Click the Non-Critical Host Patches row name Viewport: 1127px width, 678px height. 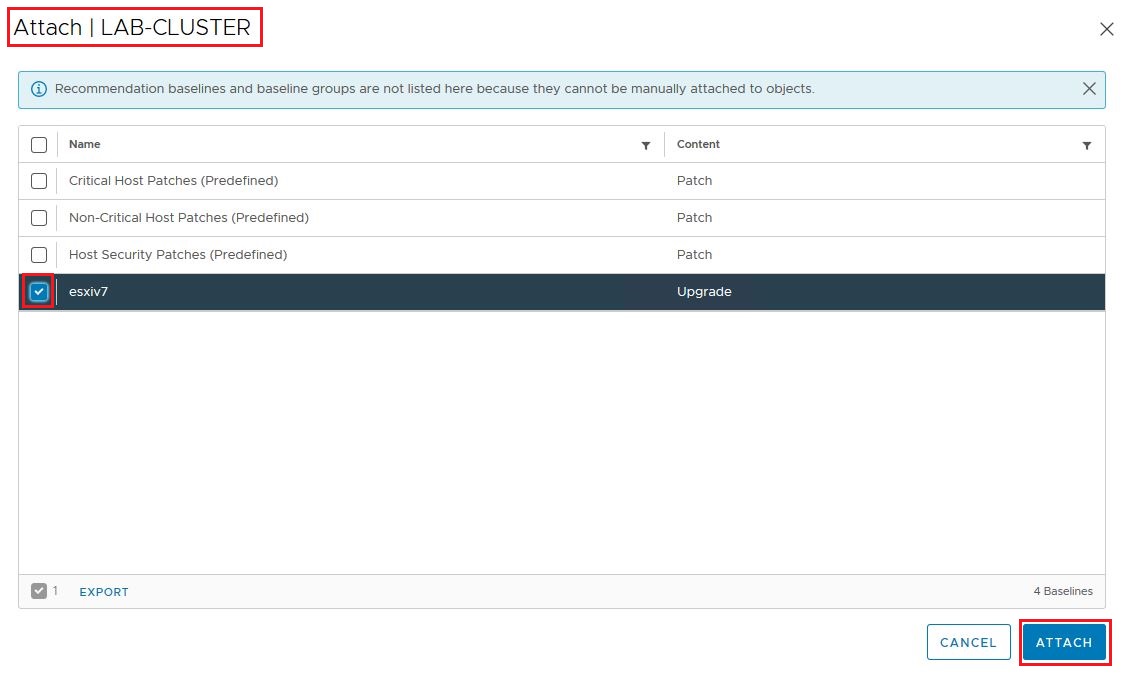point(188,218)
